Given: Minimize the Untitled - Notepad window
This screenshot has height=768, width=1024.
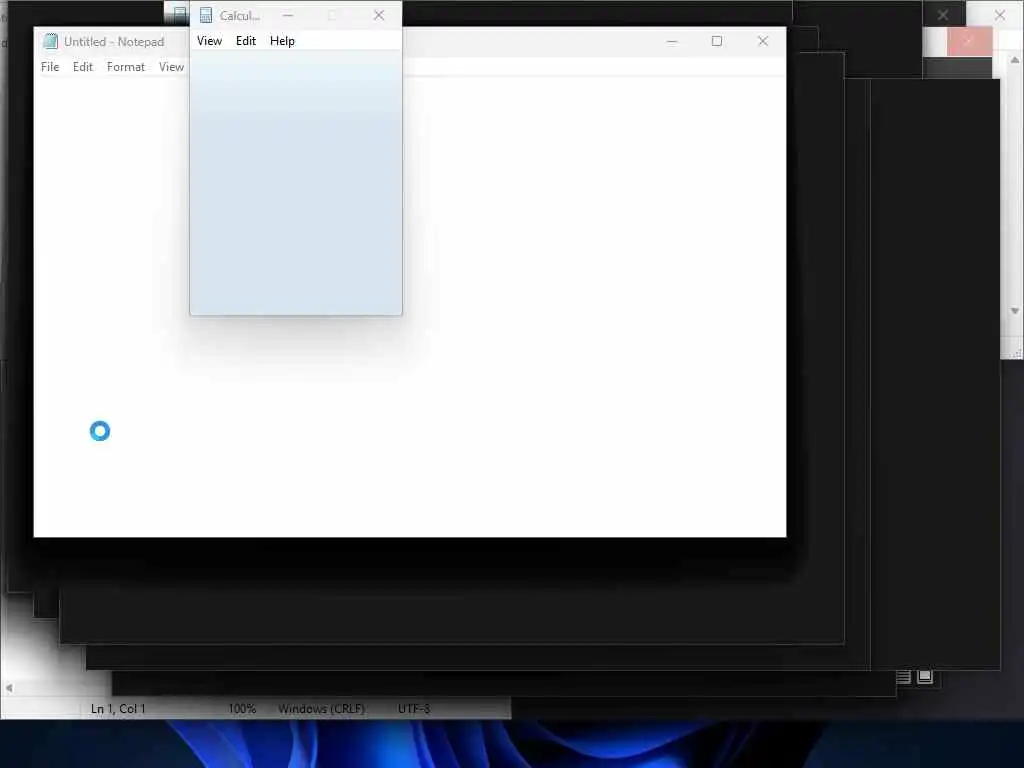Looking at the screenshot, I should 671,41.
